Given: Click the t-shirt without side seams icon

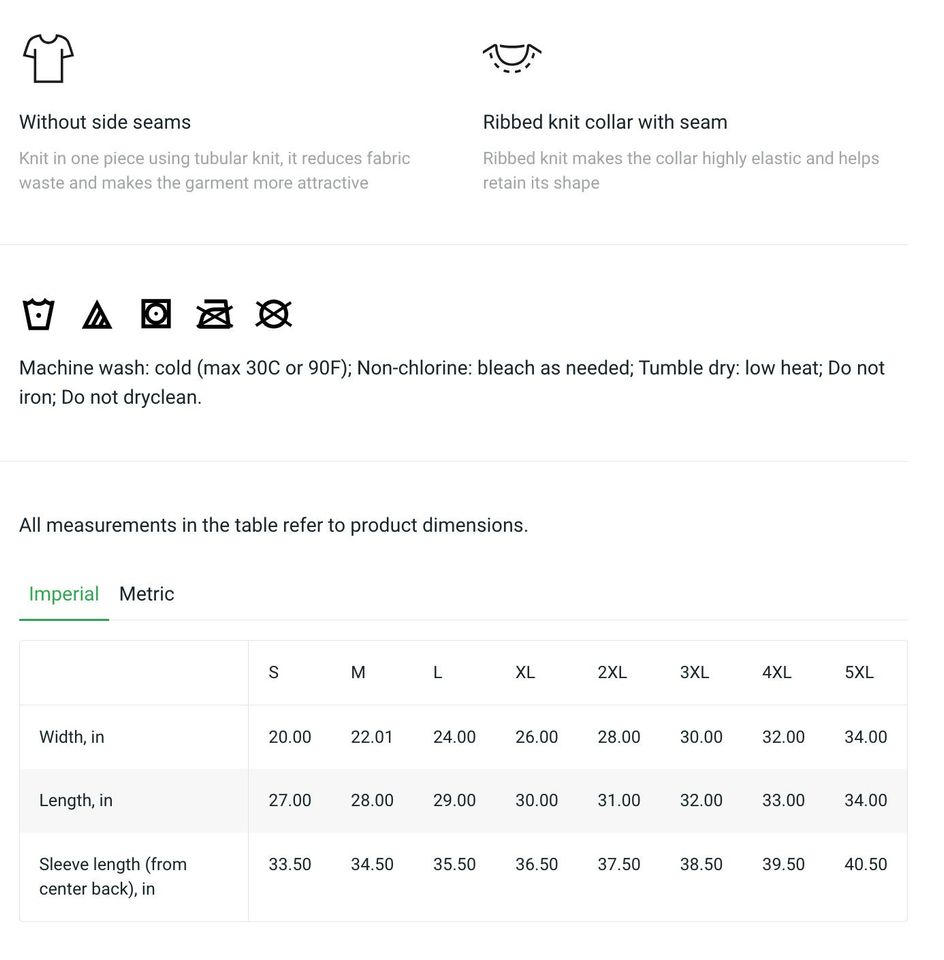Looking at the screenshot, I should point(48,58).
